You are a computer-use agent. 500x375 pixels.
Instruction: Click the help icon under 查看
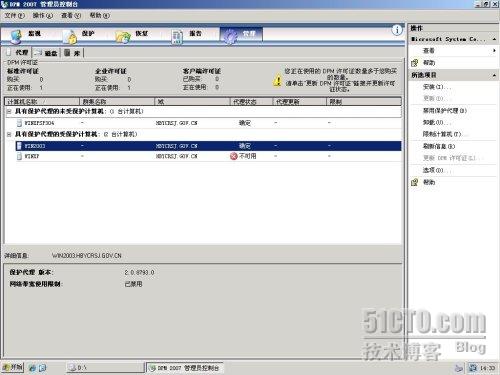point(415,63)
